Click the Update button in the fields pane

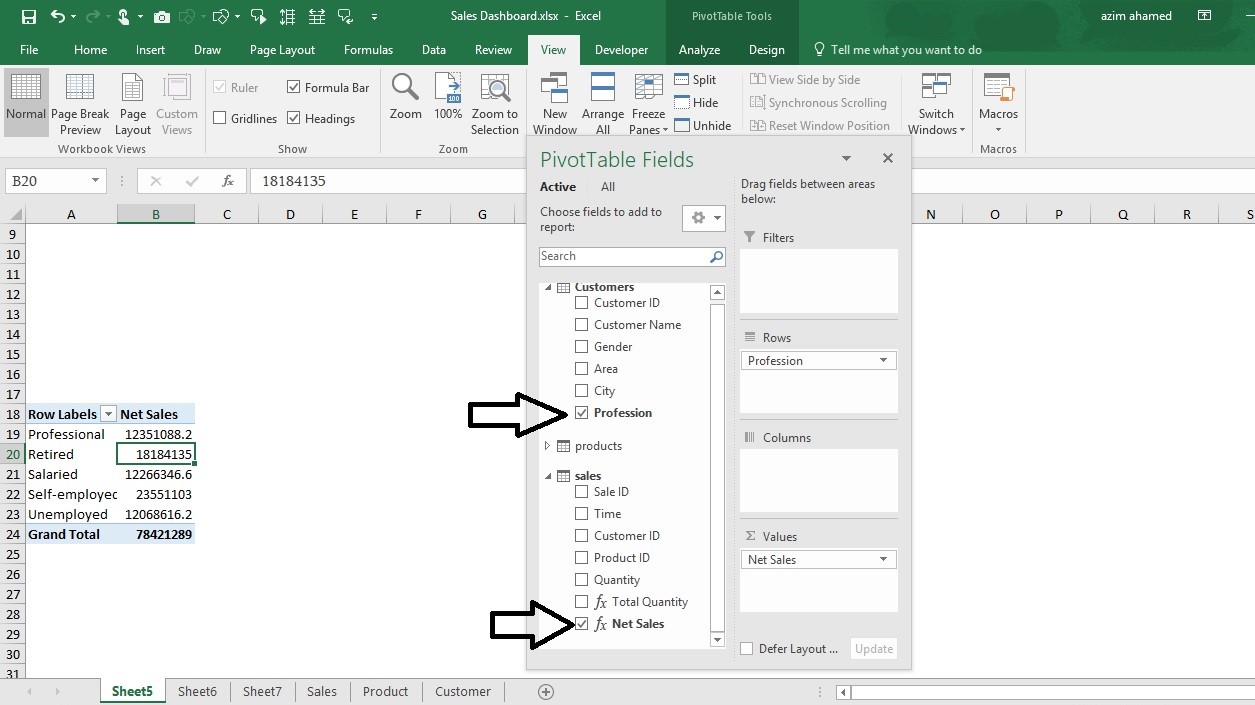pos(873,649)
